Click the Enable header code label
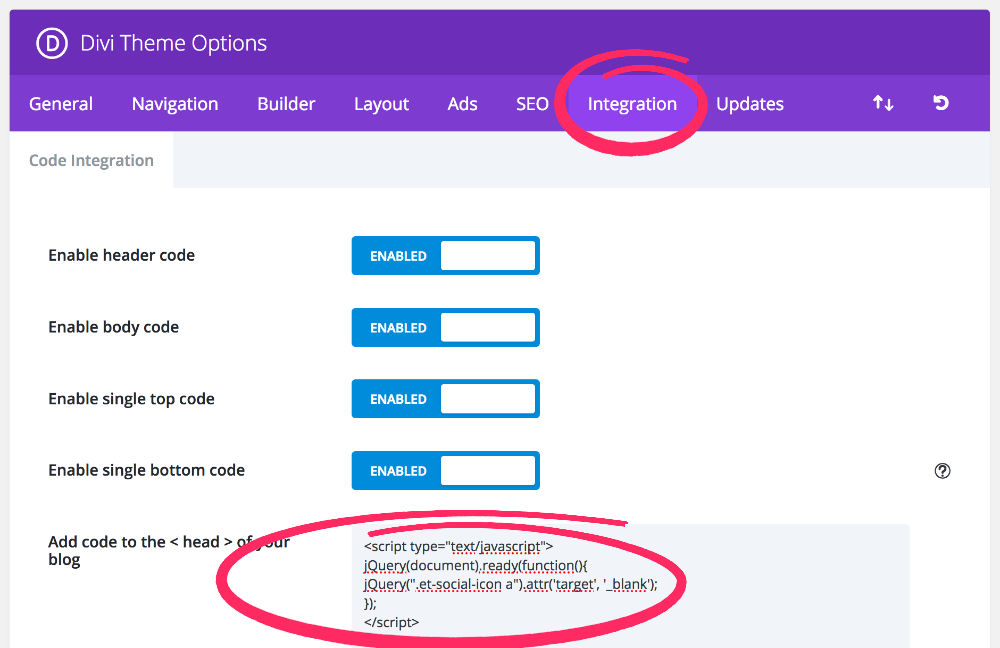The width and height of the screenshot is (1000, 648). [x=121, y=256]
